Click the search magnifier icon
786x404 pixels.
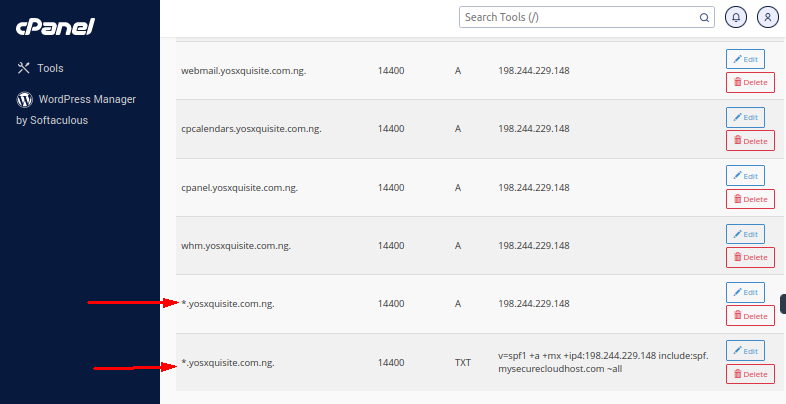704,18
